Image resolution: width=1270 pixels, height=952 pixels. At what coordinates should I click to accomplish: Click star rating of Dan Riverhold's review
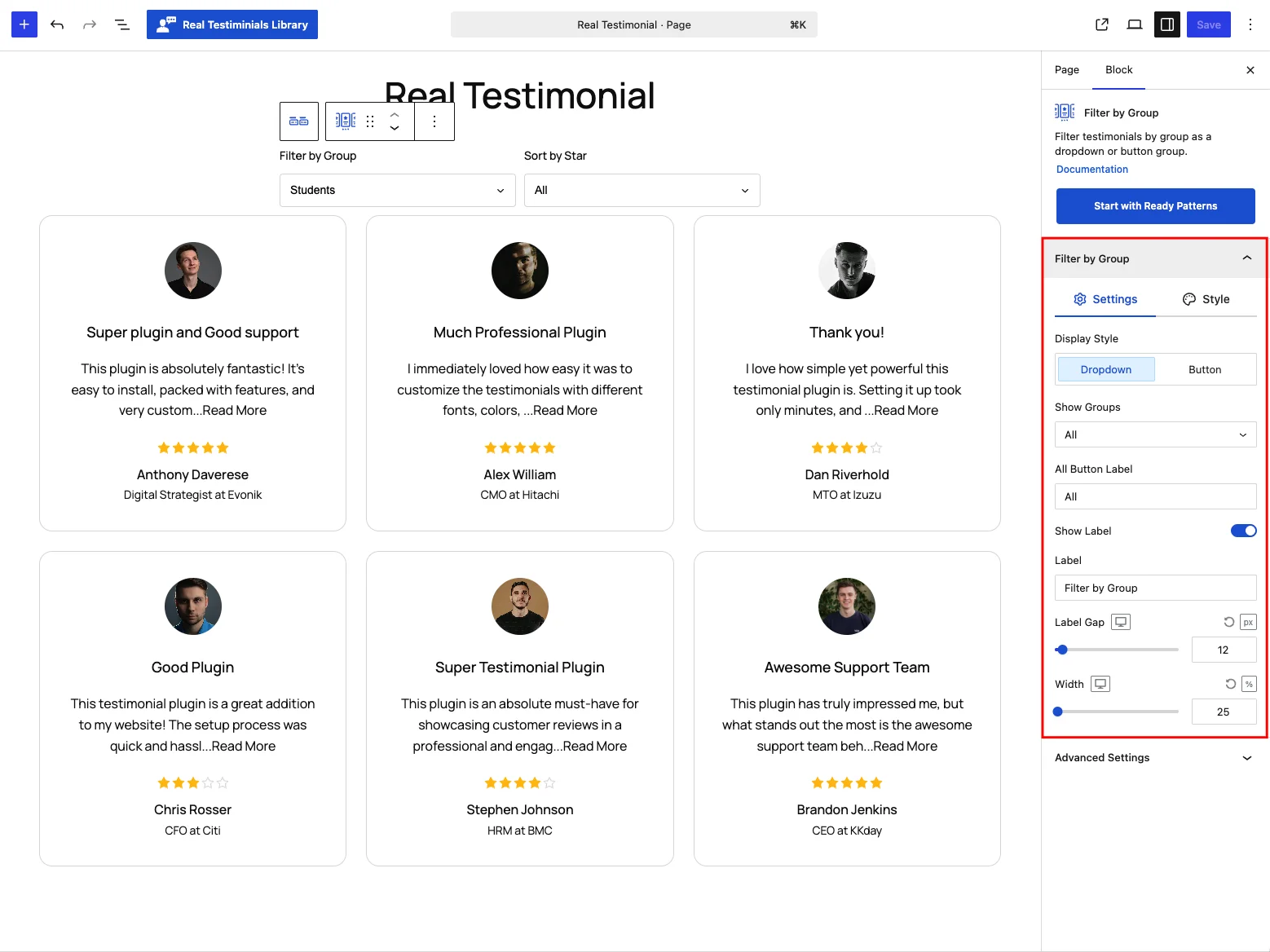pos(847,447)
